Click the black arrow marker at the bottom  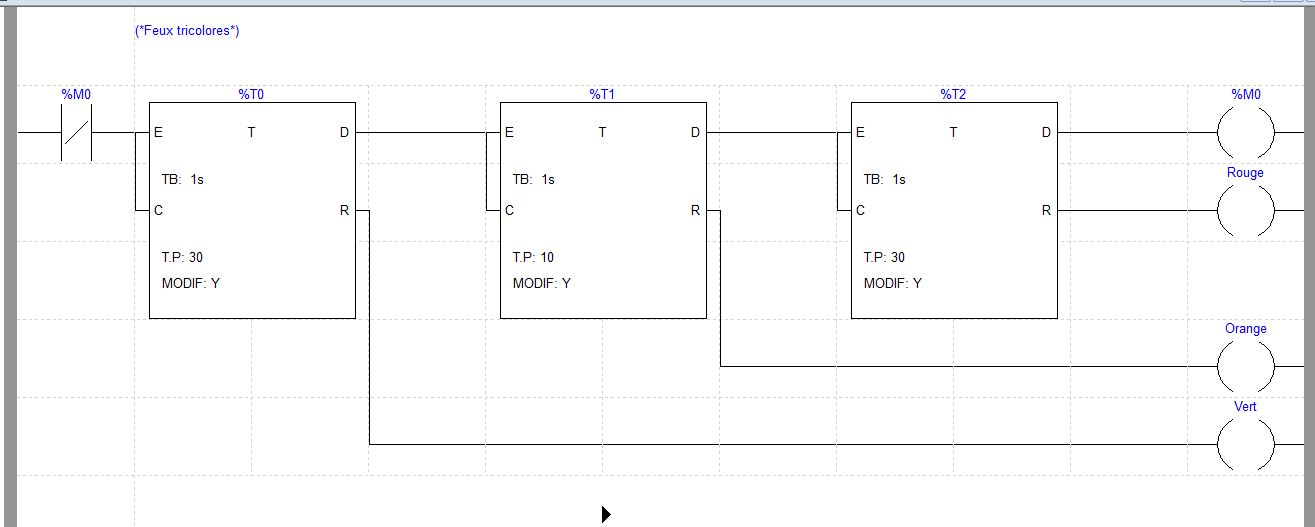click(605, 514)
